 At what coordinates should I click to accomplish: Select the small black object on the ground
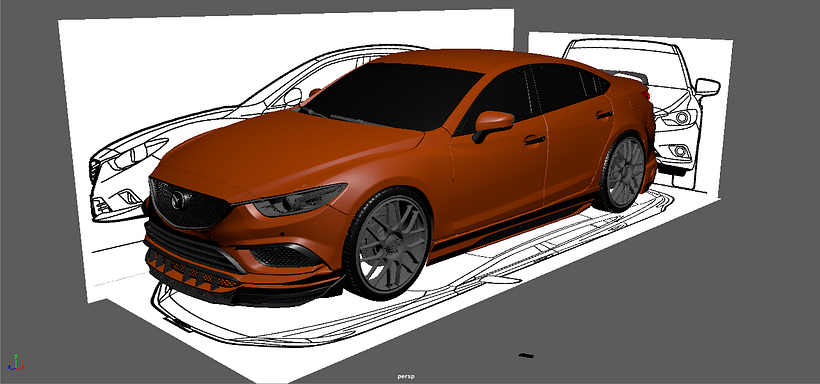click(526, 356)
